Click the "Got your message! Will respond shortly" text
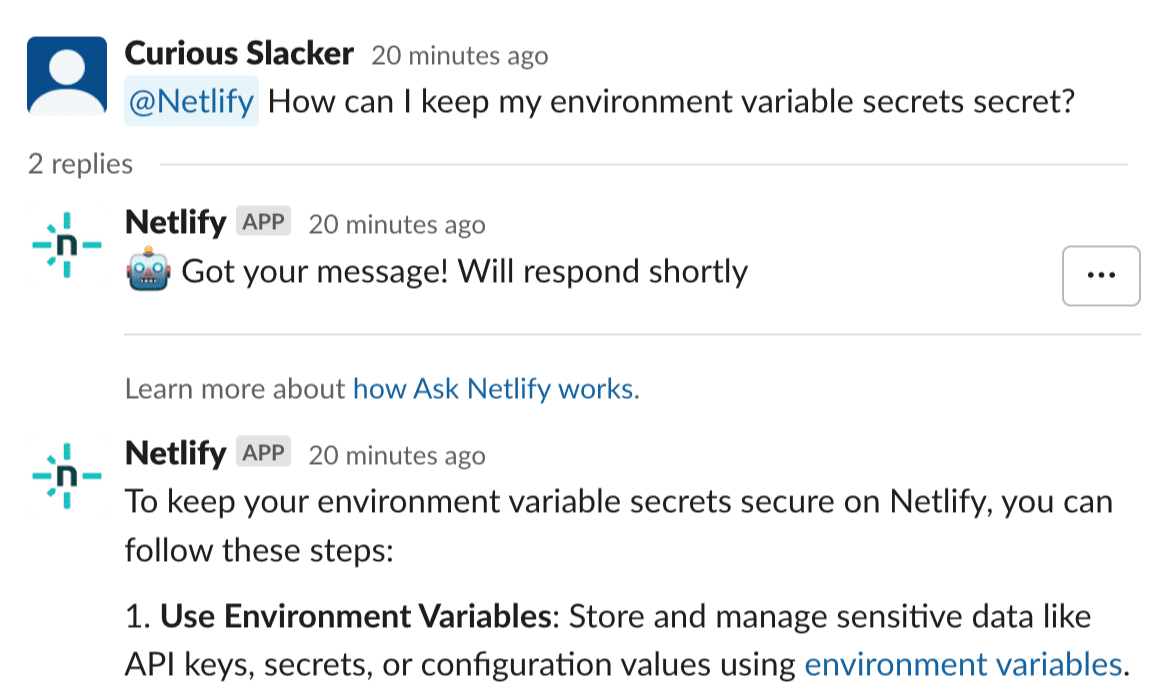The width and height of the screenshot is (1166, 694). pos(464,272)
